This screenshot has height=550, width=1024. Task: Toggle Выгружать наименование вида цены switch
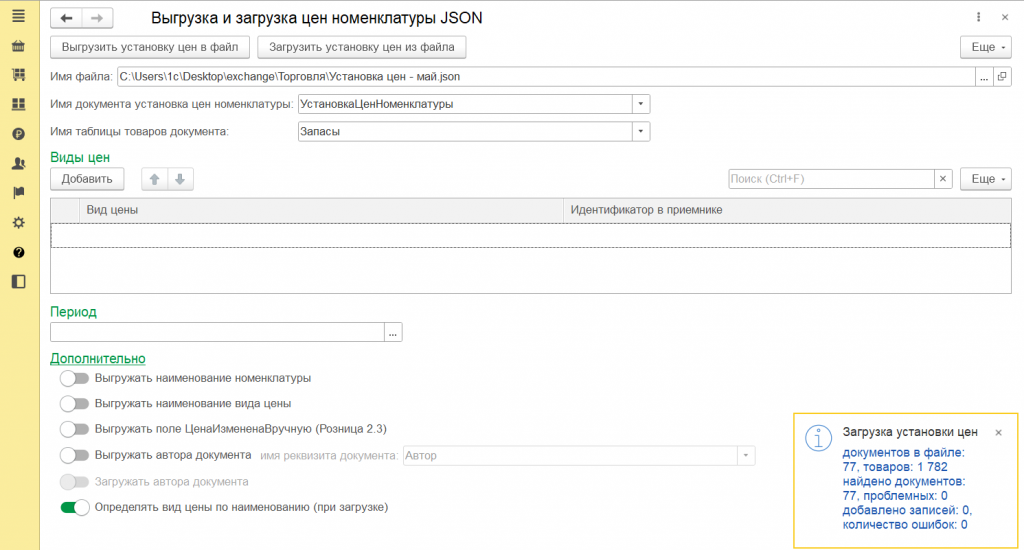pyautogui.click(x=74, y=404)
